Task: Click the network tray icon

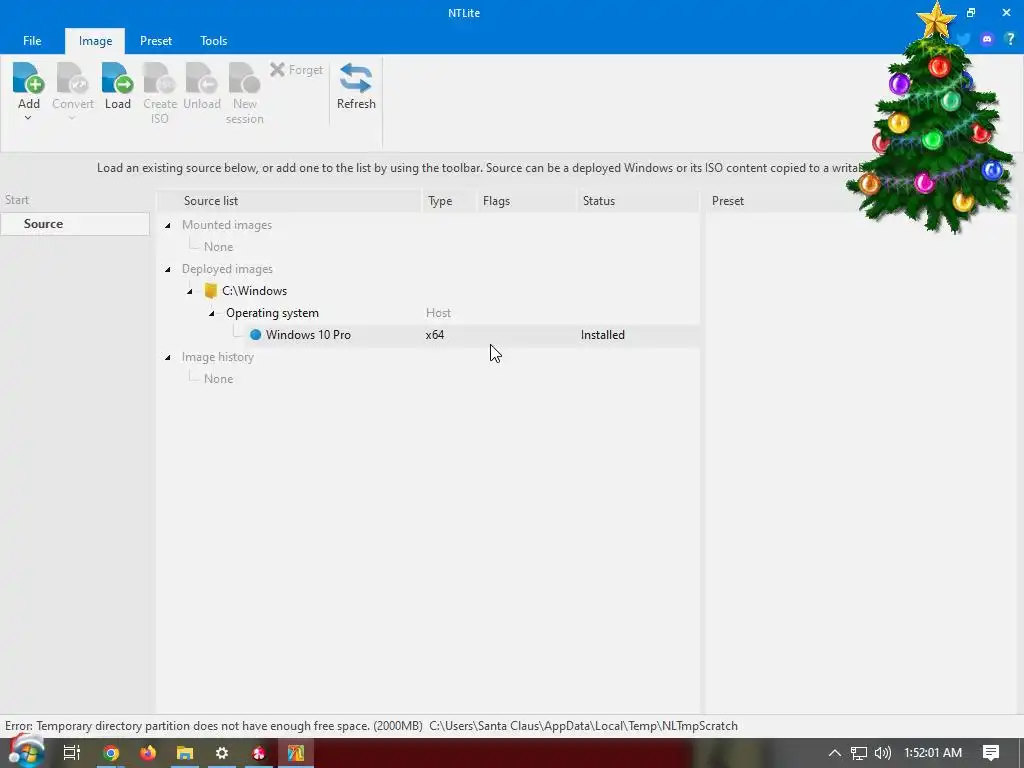Action: click(x=858, y=753)
